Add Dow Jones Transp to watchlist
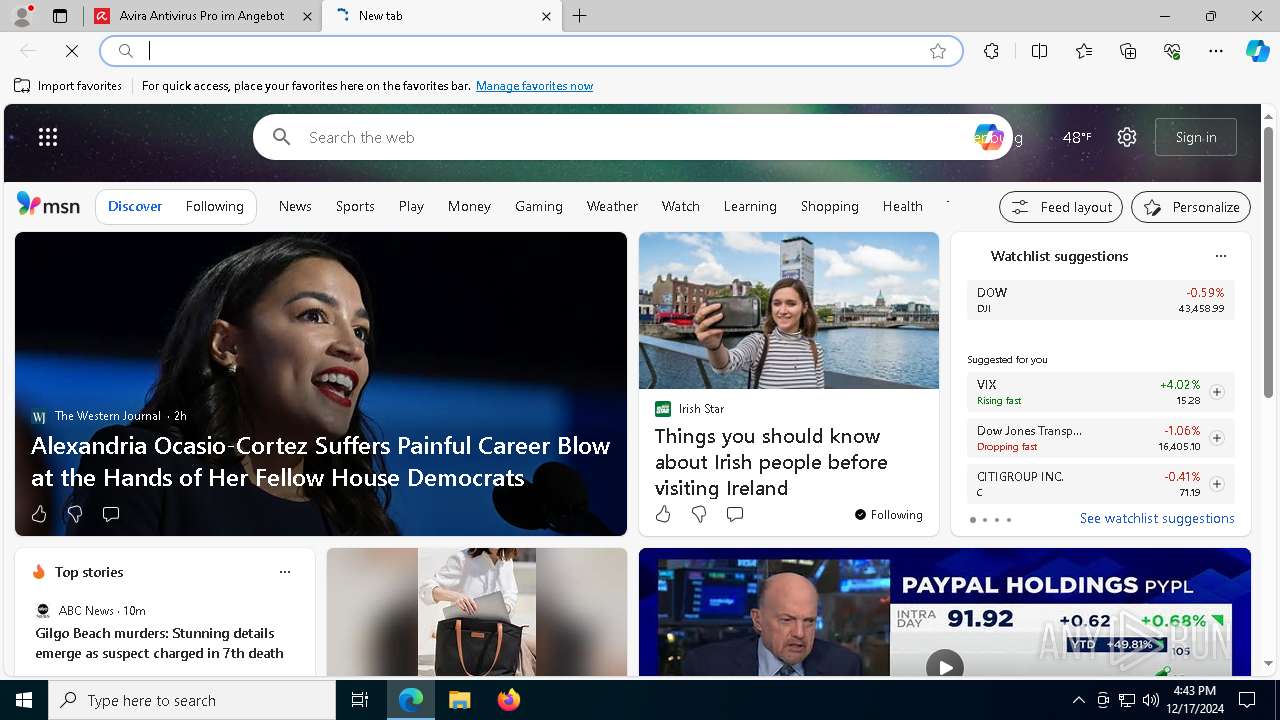 1217,438
